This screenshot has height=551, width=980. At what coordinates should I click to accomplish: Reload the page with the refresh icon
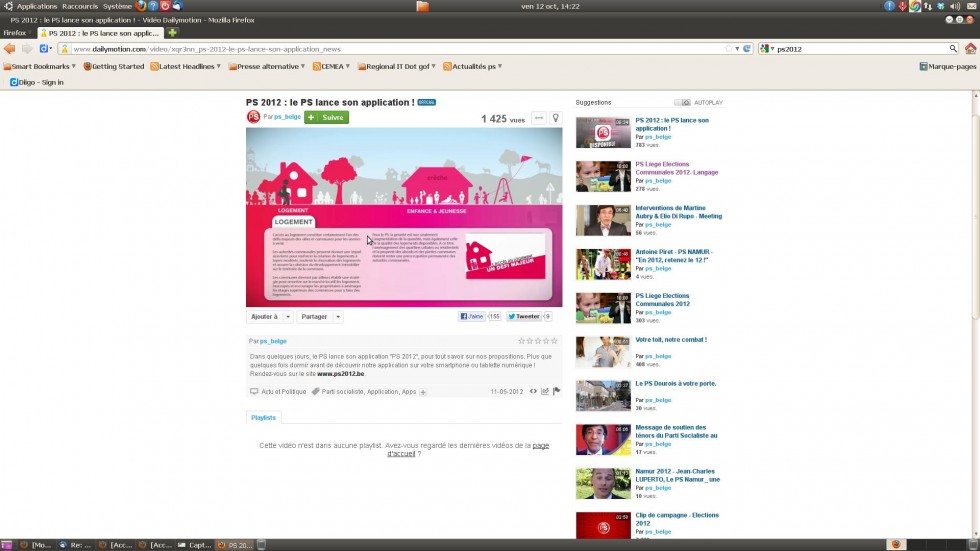coord(747,49)
